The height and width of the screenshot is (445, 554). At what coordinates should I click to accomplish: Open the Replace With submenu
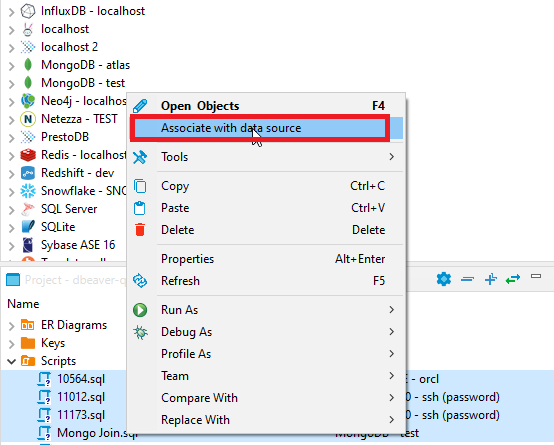click(x=266, y=420)
